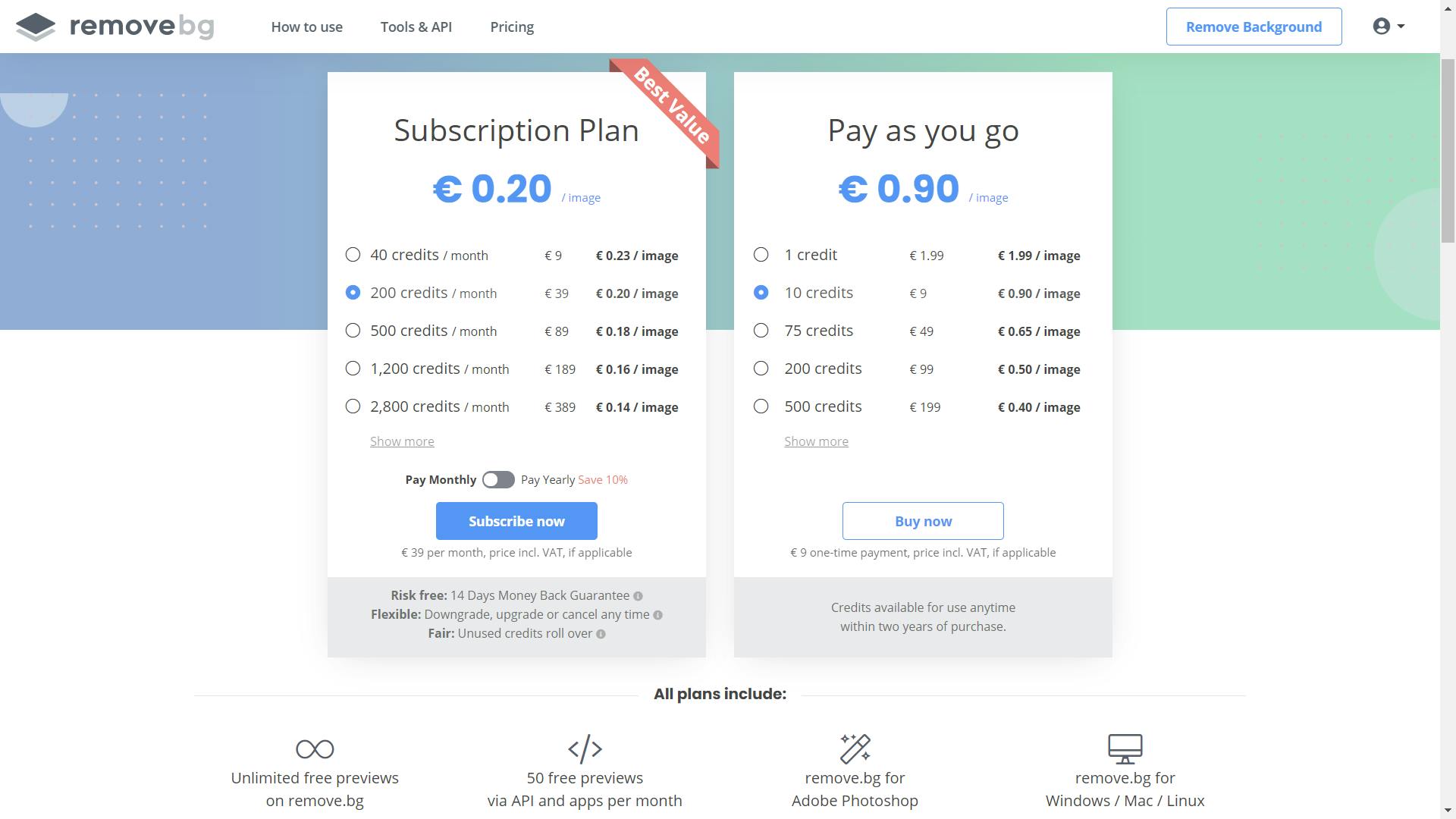Expand Show more under Subscription Plan
Viewport: 1456px width, 819px height.
pos(402,441)
